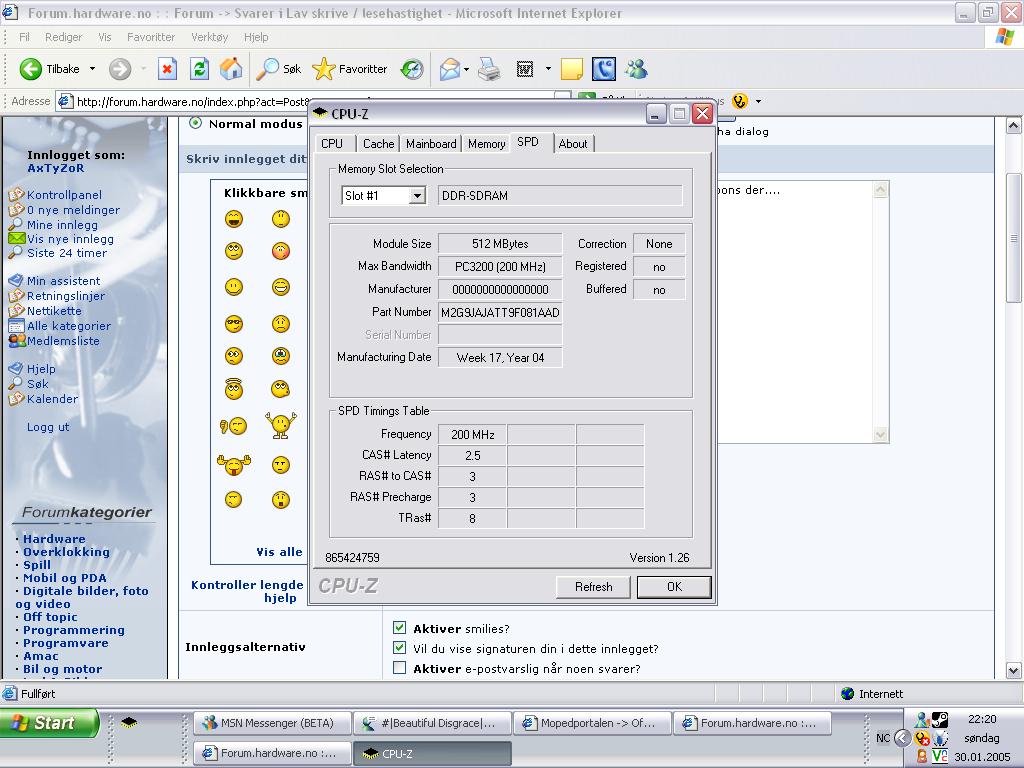Open the Mail button dropdown arrow
1024x768 pixels.
(466, 69)
